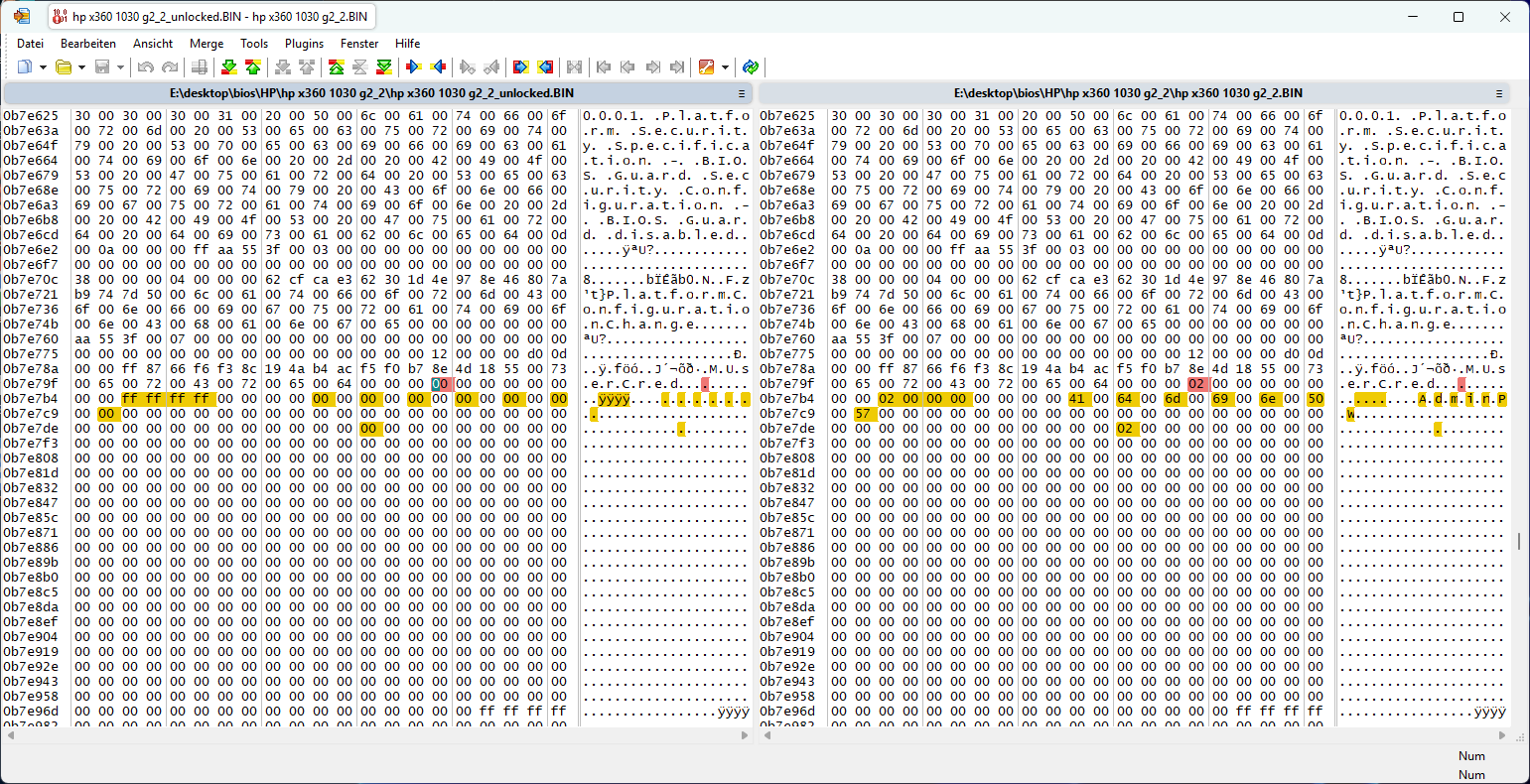Image resolution: width=1530 pixels, height=784 pixels.
Task: Copy the difference to the left pane
Action: coord(438,67)
